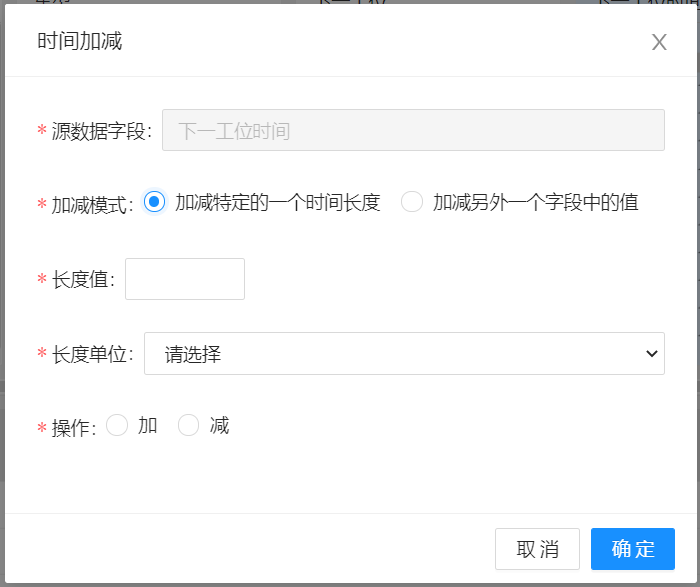The image size is (700, 587).
Task: Pick the 减 operation radio button
Action: click(188, 426)
